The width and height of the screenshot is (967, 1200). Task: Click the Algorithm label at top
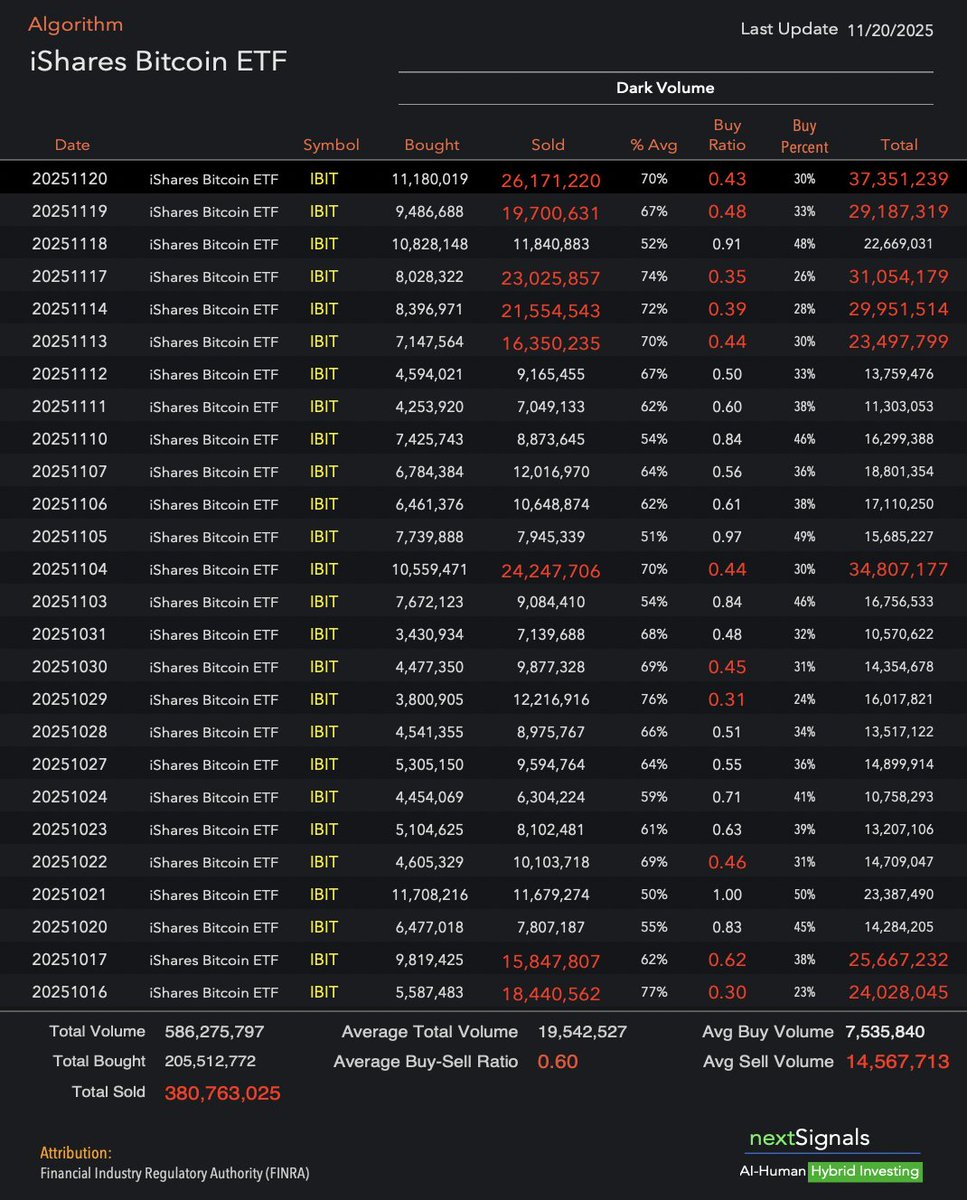click(76, 25)
